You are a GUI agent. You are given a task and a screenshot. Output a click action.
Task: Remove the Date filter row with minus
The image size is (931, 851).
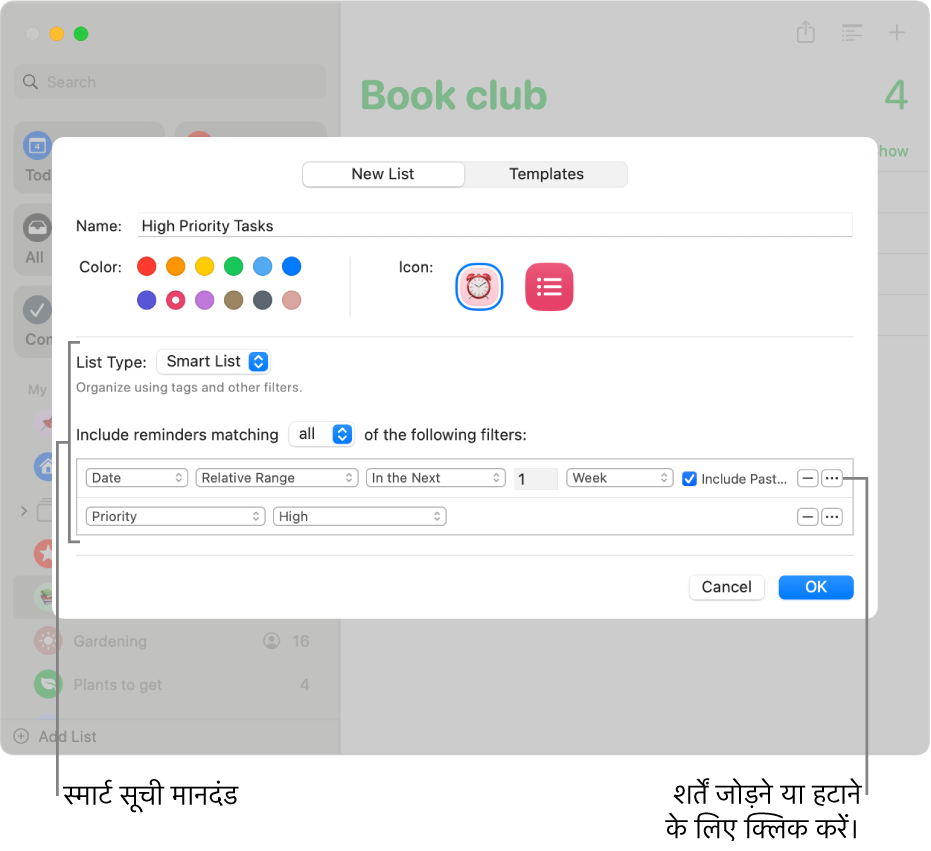[808, 478]
